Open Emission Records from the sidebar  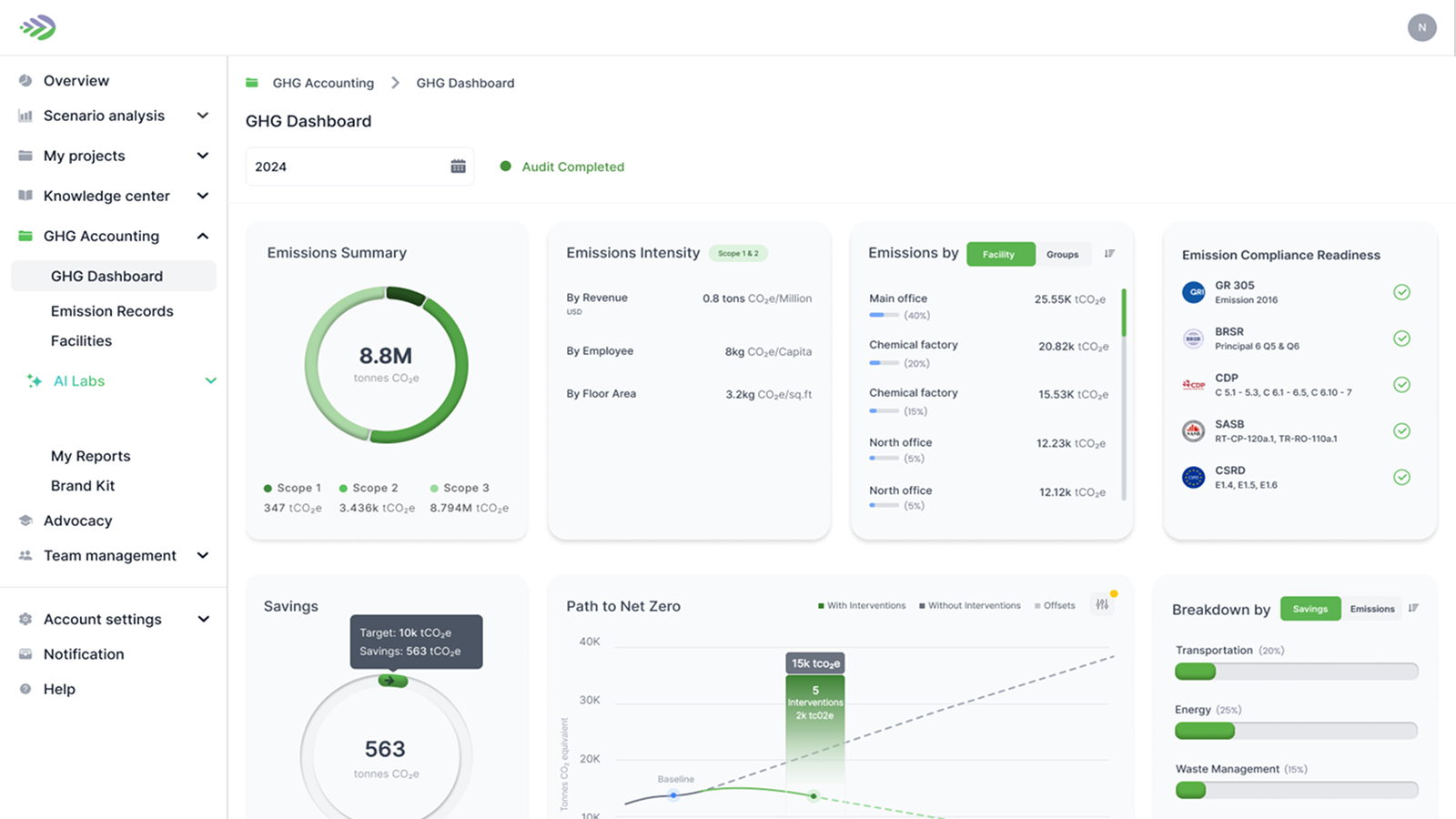click(112, 310)
